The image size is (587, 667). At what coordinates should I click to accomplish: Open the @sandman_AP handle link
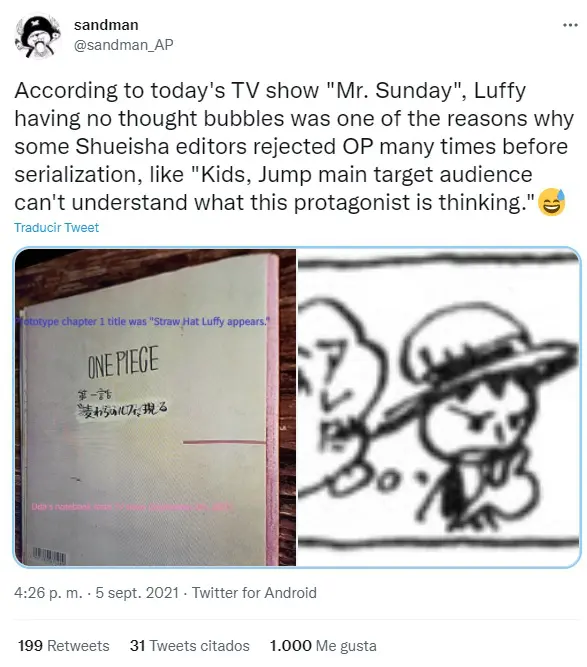(123, 45)
